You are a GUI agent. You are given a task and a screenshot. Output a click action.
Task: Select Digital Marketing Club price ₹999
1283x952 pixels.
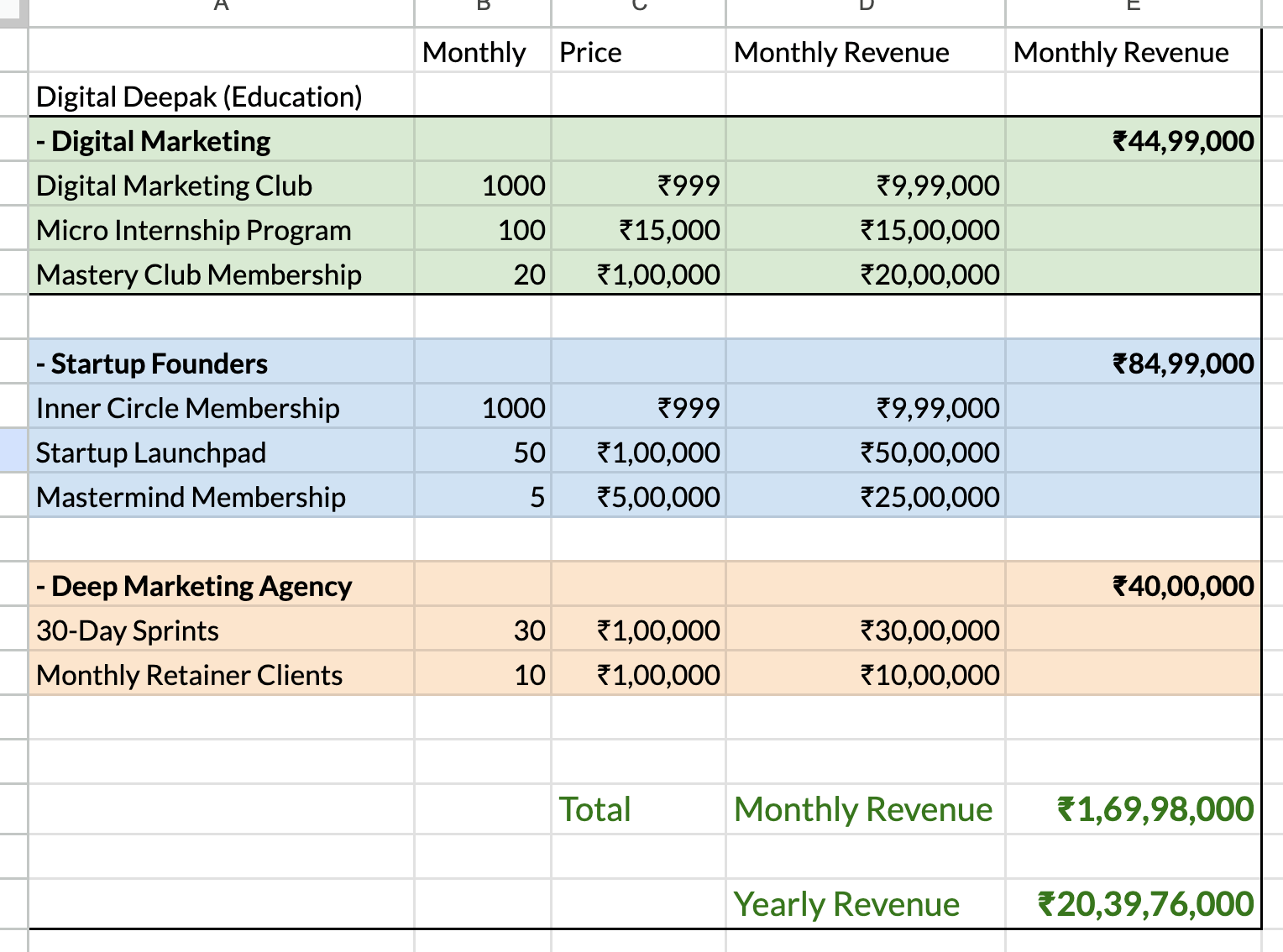(638, 185)
